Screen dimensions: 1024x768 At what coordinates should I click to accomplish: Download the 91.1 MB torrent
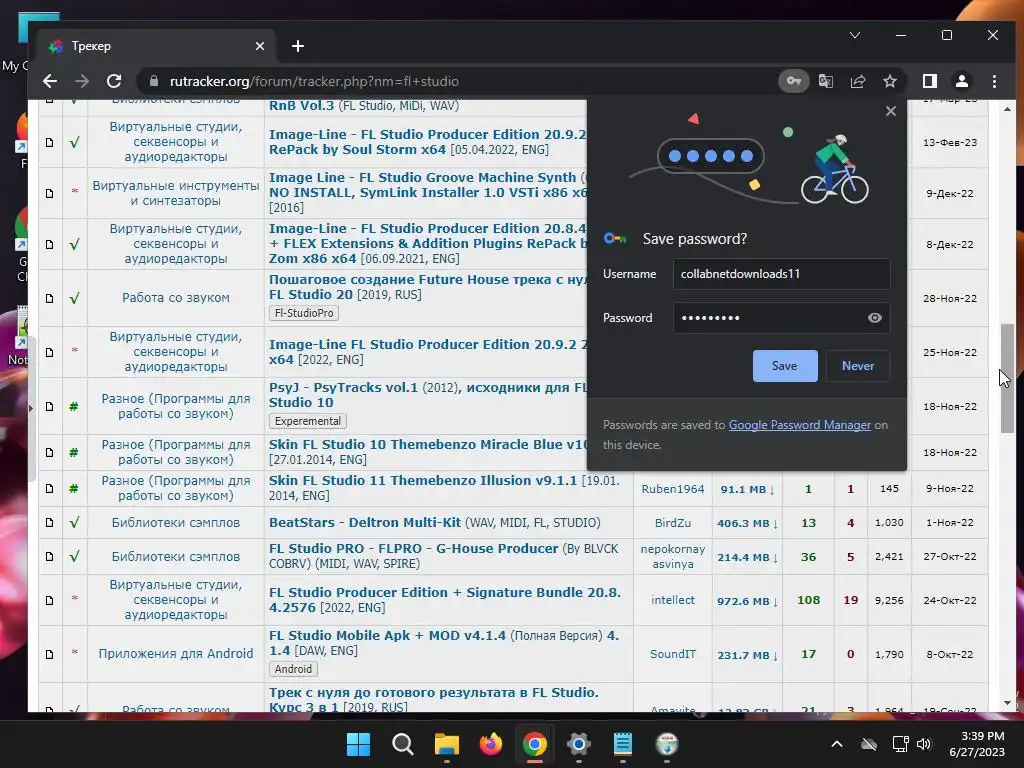pyautogui.click(x=747, y=489)
